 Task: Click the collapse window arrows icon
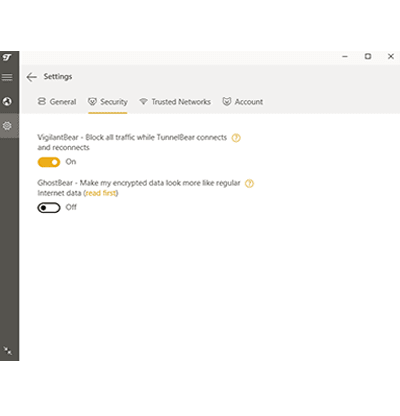(7, 350)
